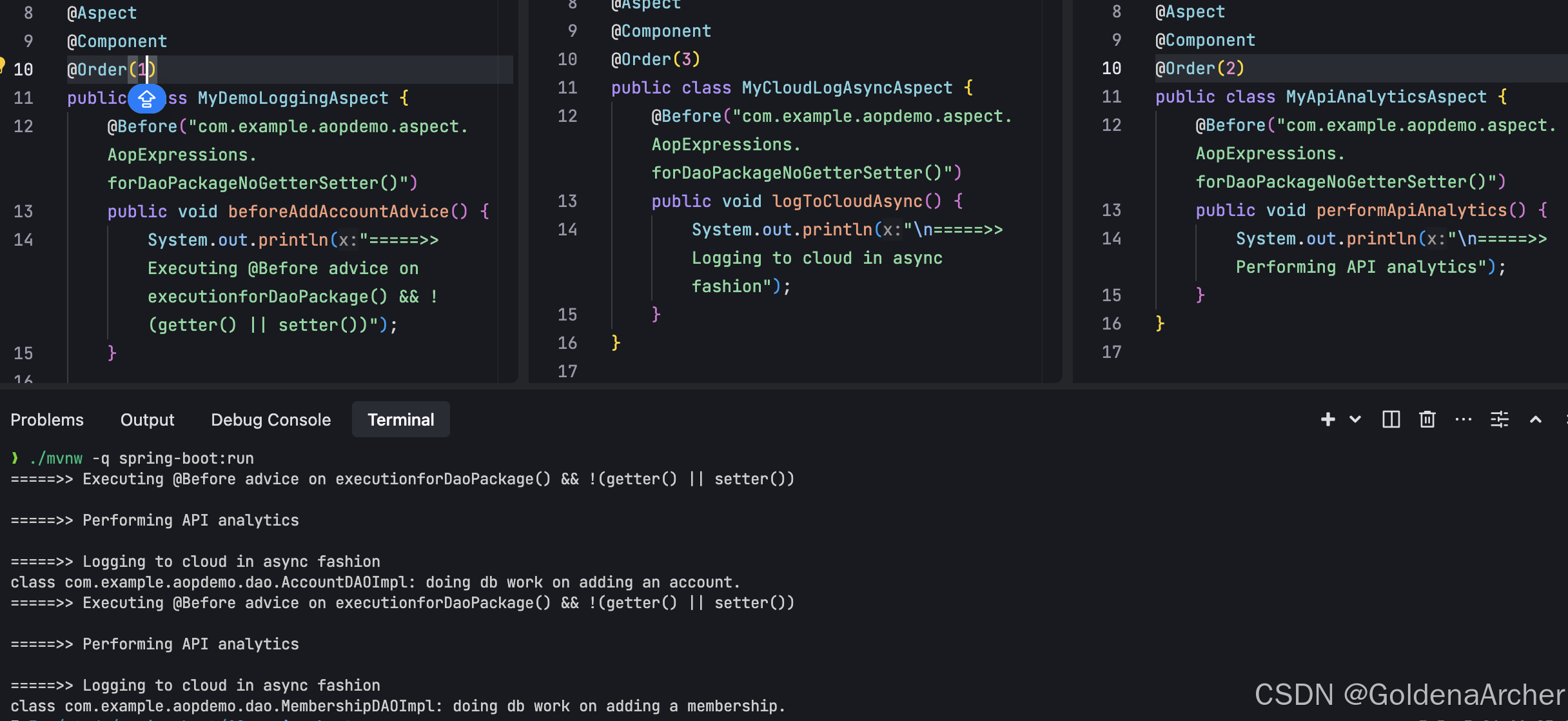Open terminal panel settings sliders icon

coord(1500,420)
